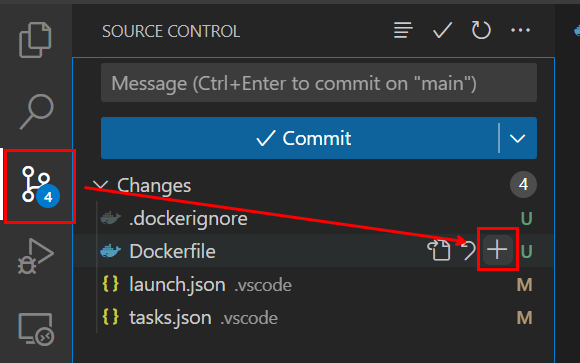Open the Search view icon
This screenshot has height=363, width=580.
pos(36,111)
